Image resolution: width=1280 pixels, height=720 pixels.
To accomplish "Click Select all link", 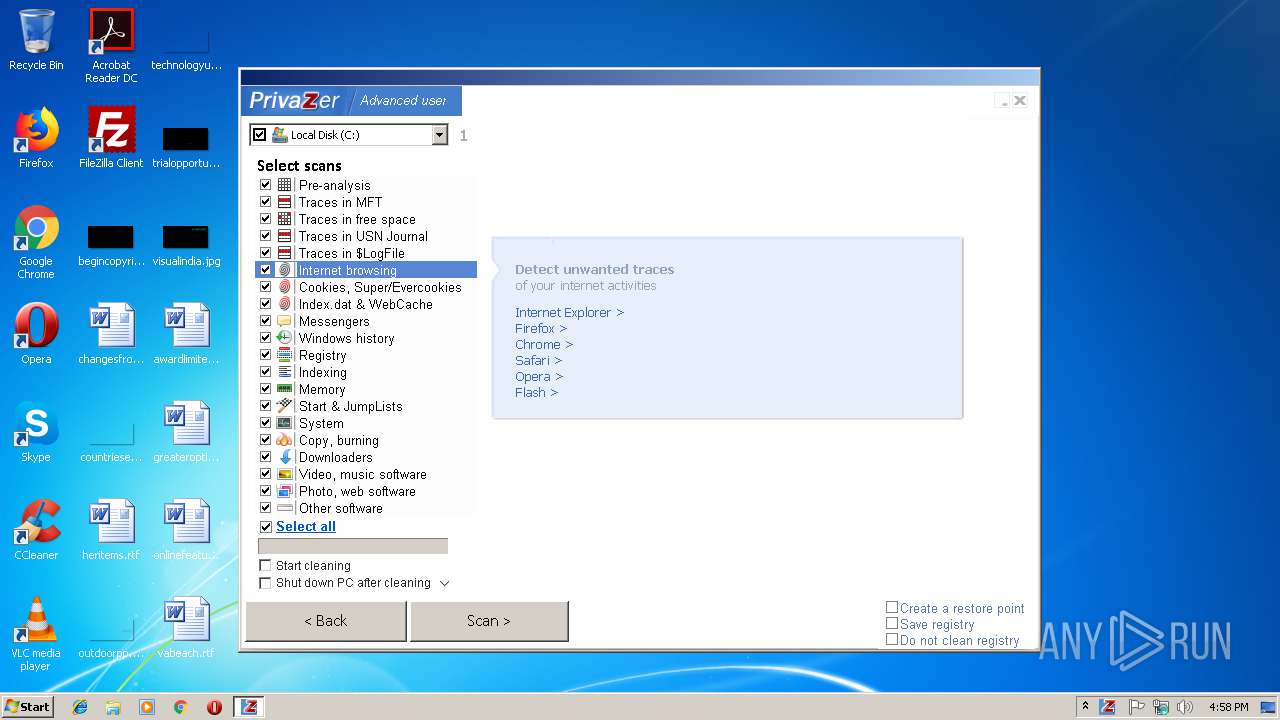I will click(x=306, y=527).
